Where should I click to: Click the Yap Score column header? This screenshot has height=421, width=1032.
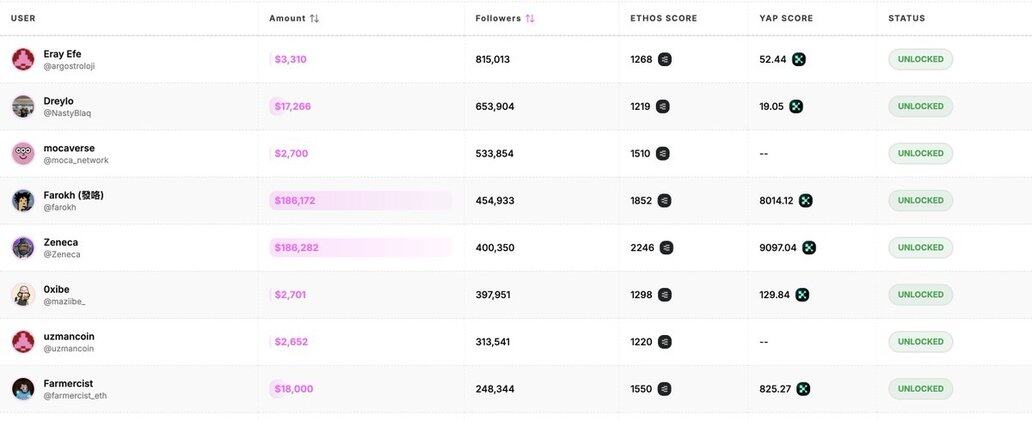point(786,18)
